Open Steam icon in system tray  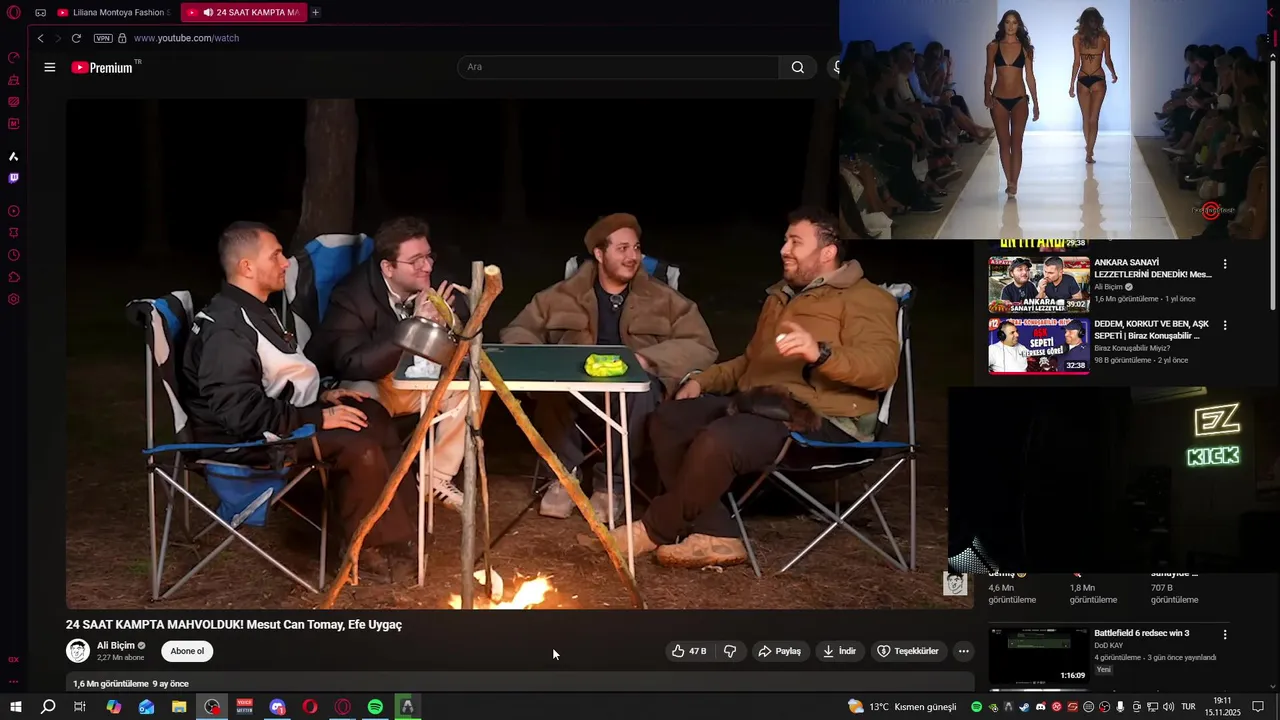[x=1024, y=707]
